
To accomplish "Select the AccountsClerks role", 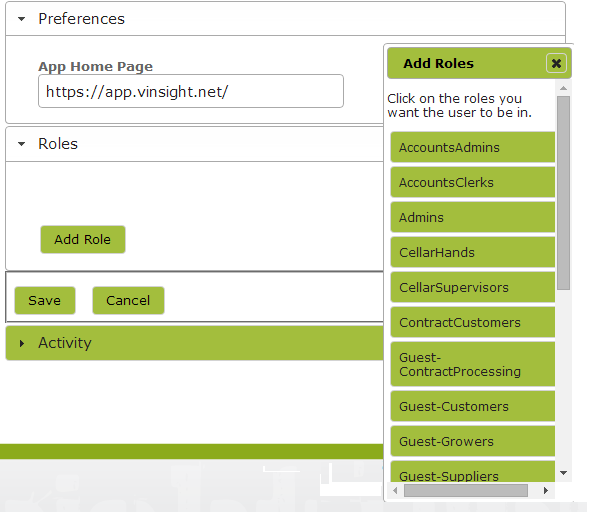I will (x=473, y=182).
